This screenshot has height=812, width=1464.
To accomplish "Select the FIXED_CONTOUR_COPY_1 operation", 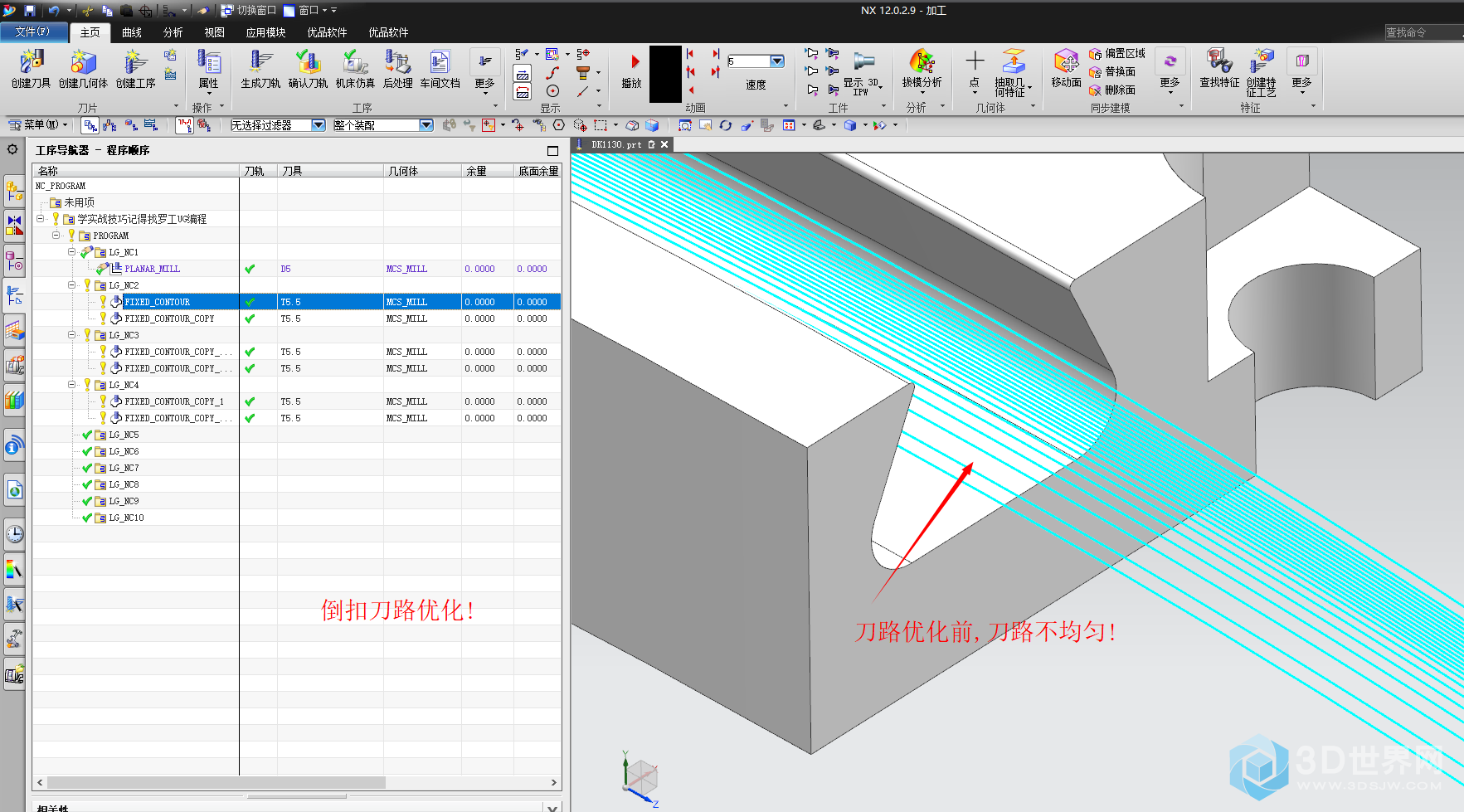I will [174, 401].
